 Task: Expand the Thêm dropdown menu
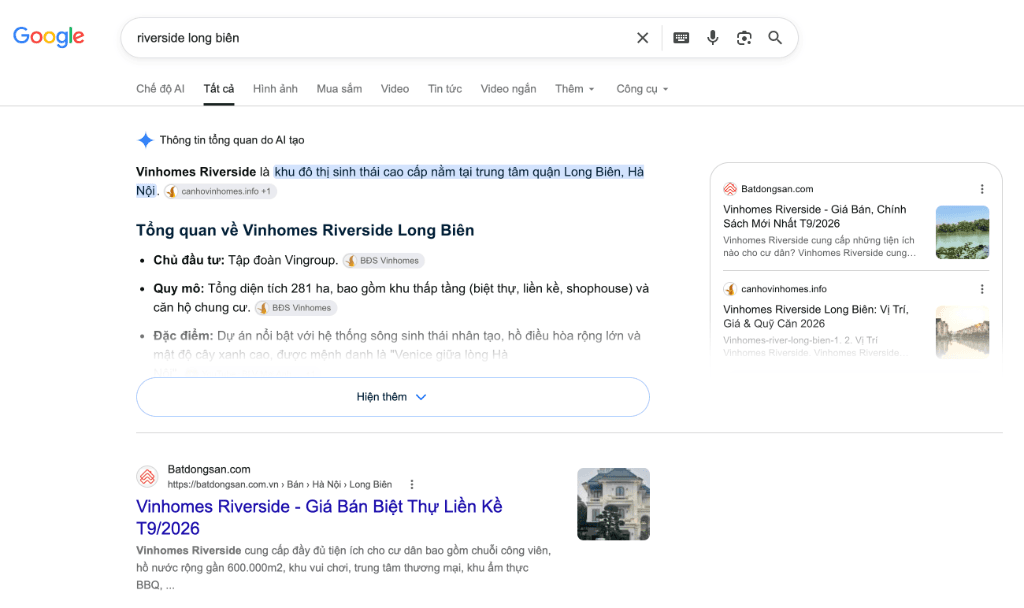click(x=575, y=89)
